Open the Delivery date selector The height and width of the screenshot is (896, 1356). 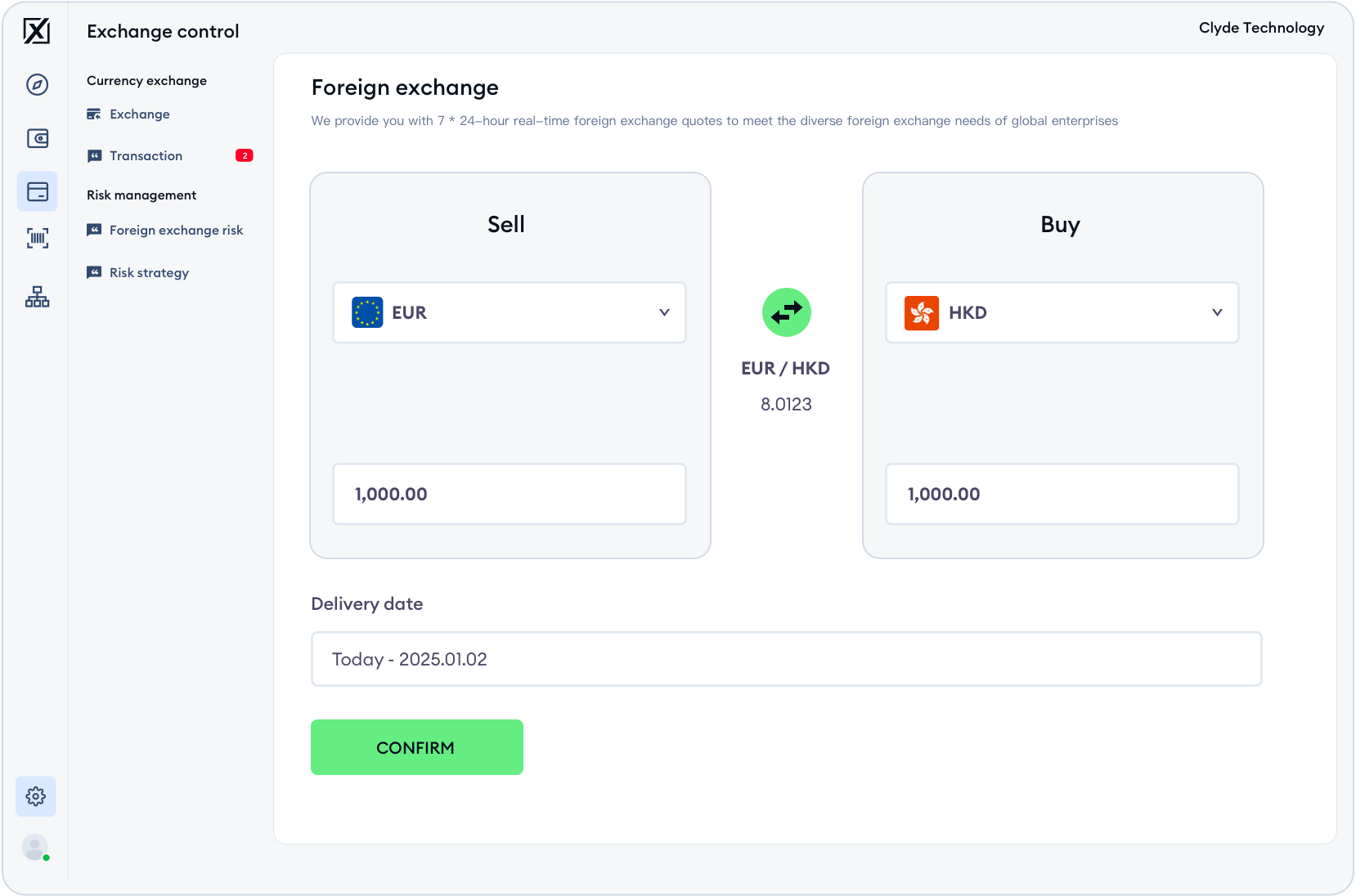click(786, 659)
